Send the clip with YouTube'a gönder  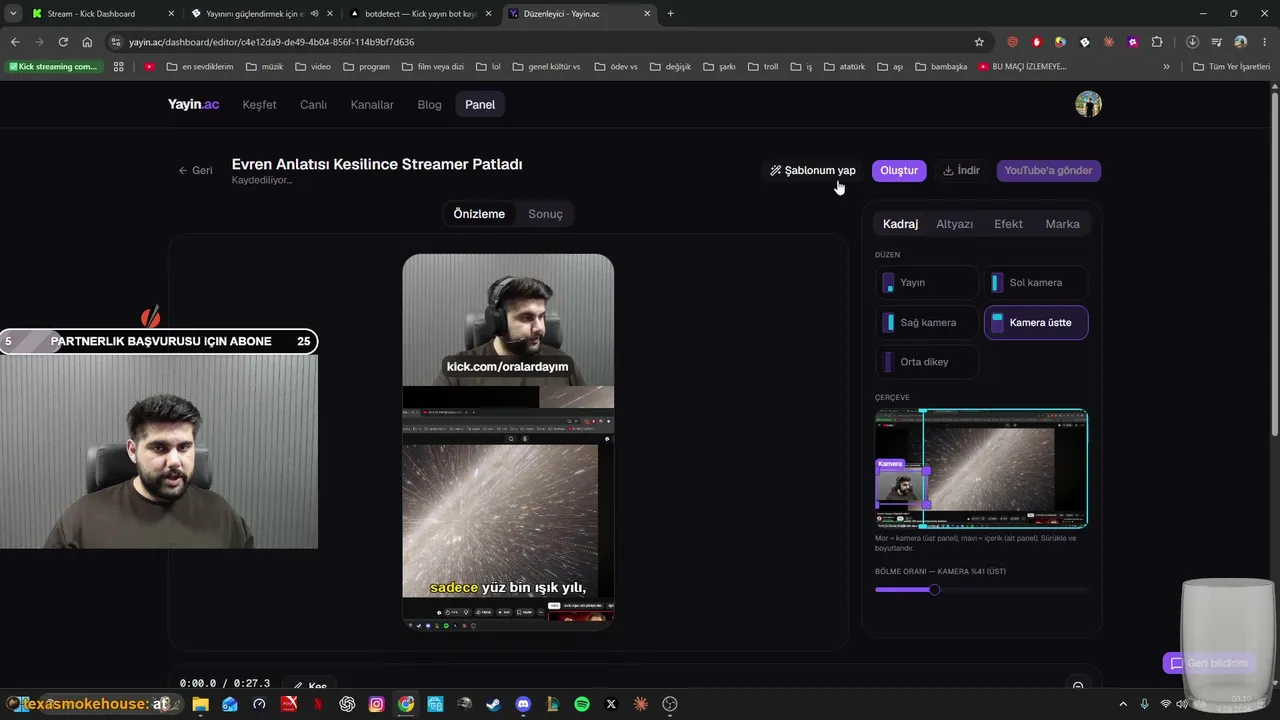pyautogui.click(x=1048, y=171)
